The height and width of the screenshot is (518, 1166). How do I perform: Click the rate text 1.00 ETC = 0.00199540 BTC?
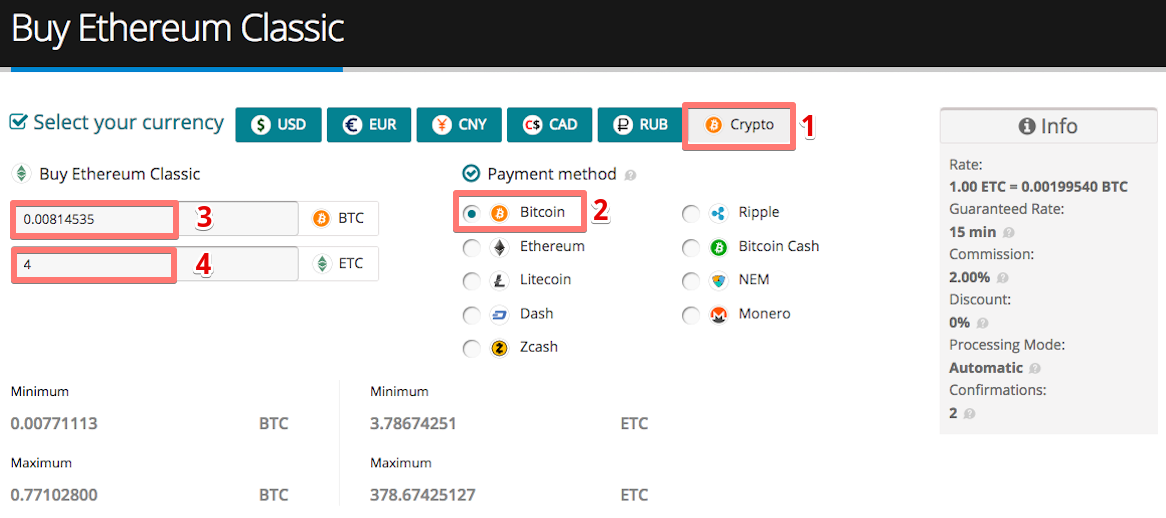tap(1039, 187)
